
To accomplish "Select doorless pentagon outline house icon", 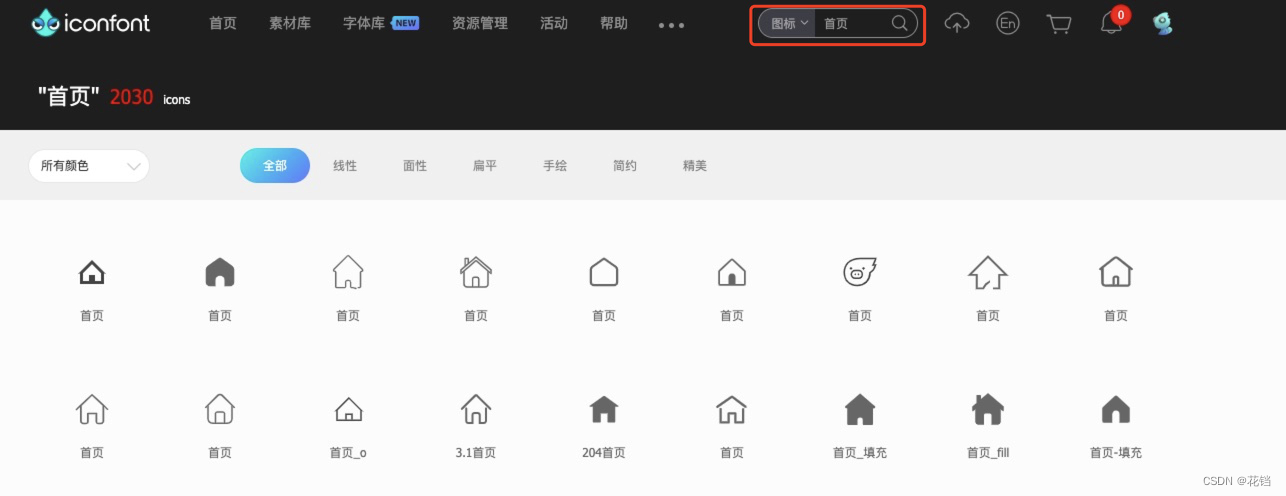I will tap(604, 271).
